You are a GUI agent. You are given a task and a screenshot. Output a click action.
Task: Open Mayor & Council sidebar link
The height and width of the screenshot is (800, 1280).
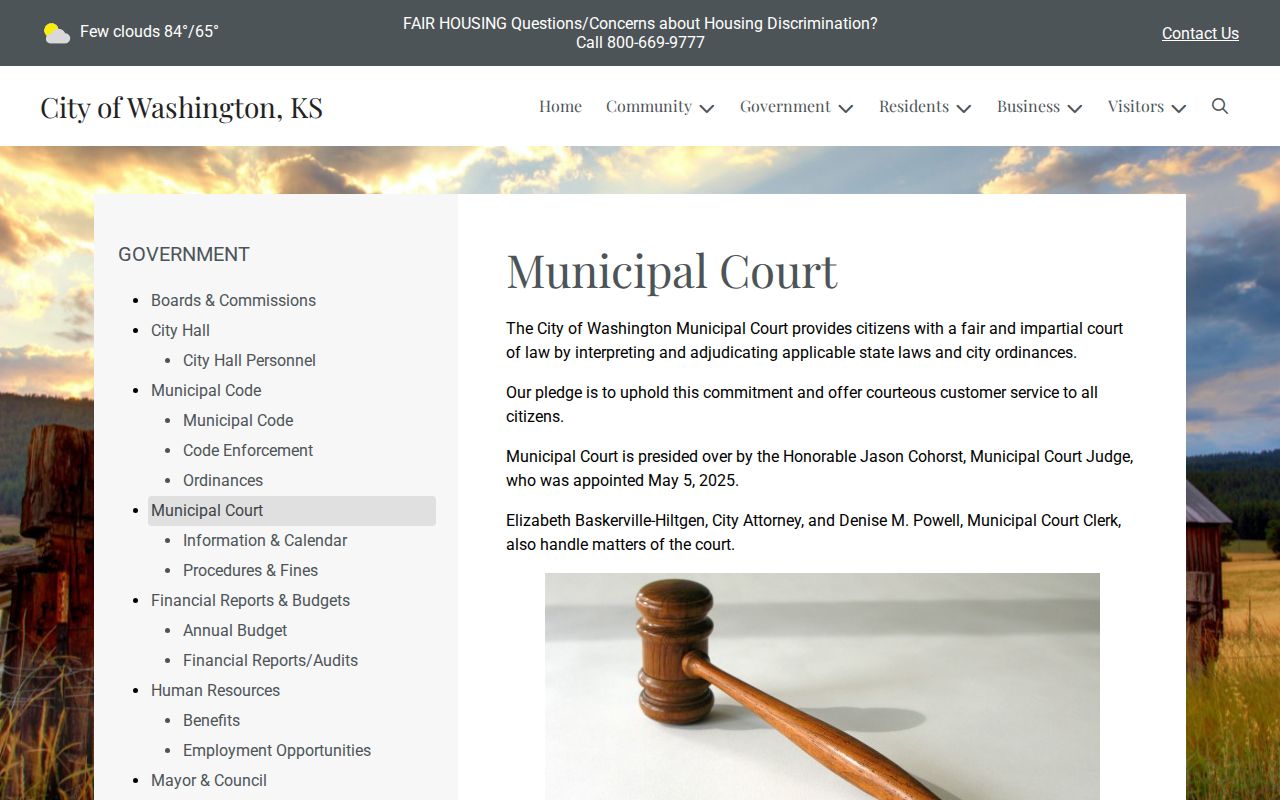pyautogui.click(x=209, y=780)
